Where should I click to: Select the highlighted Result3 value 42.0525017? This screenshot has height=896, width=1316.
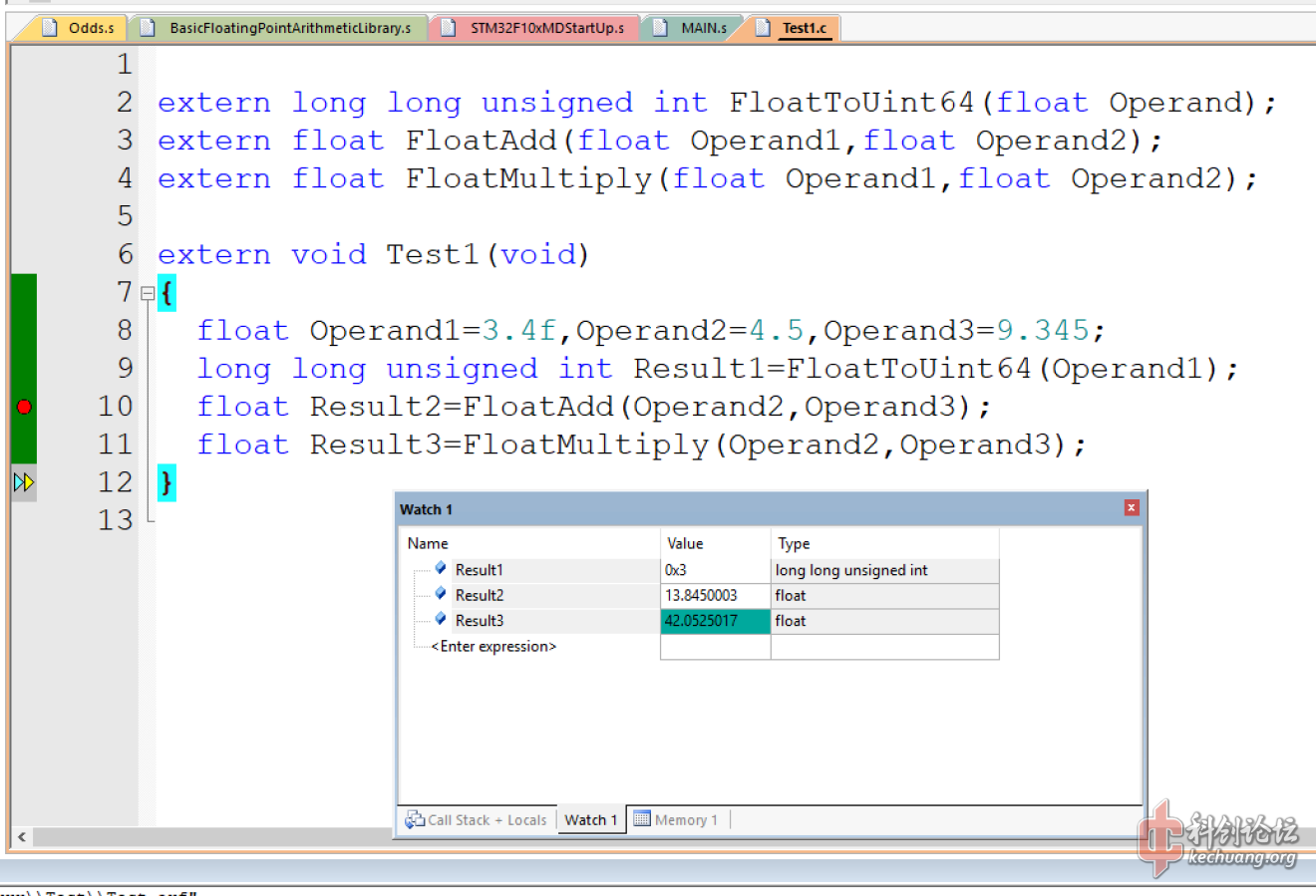click(714, 621)
